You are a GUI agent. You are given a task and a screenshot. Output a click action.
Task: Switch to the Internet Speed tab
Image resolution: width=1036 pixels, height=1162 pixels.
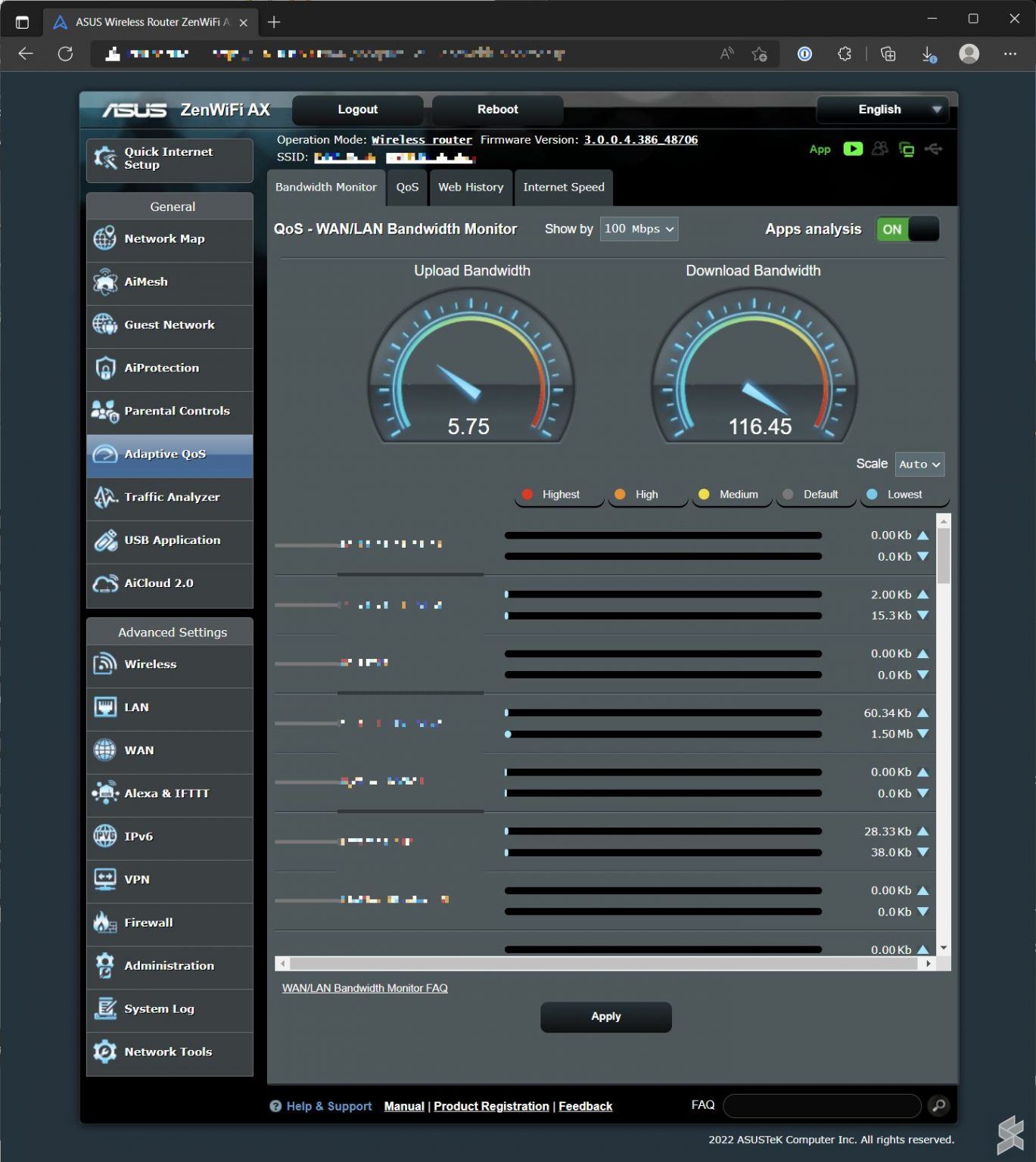click(563, 187)
